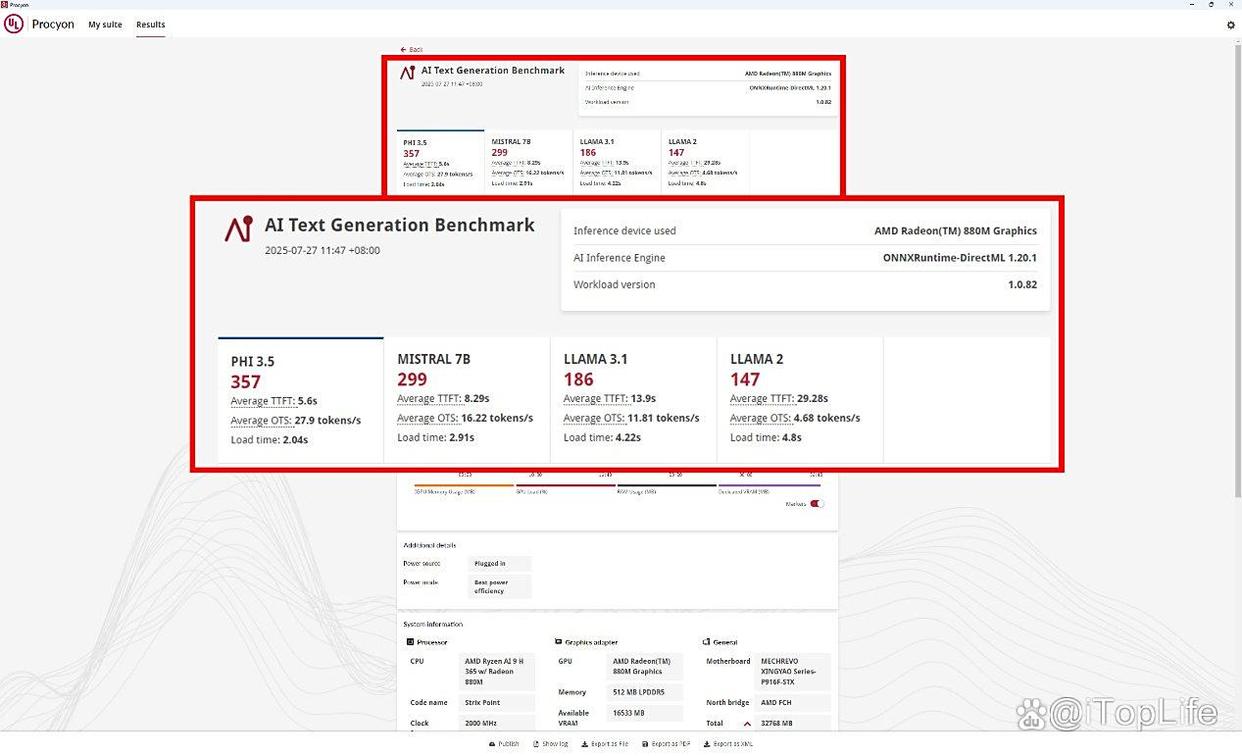Select LLAMA 3.1 tab in small unmagnified panel

tap(616, 162)
